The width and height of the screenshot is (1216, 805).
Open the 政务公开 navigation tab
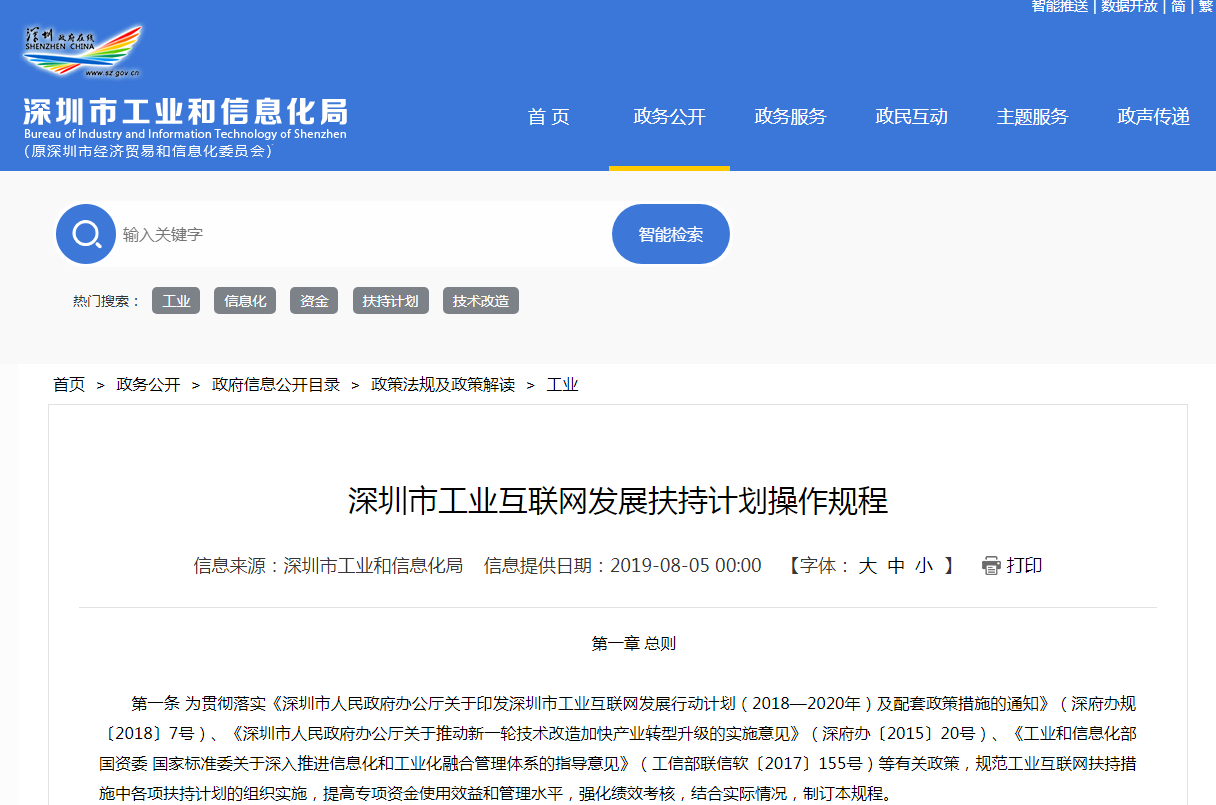coord(669,117)
